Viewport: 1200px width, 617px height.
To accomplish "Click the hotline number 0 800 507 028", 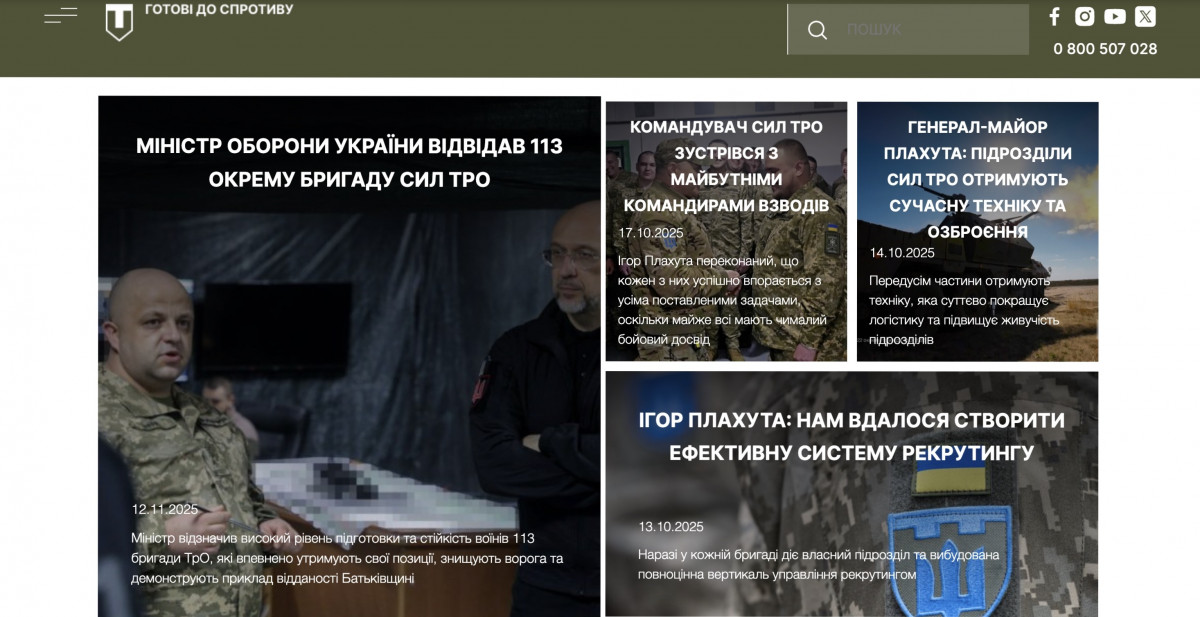I will [x=1105, y=49].
